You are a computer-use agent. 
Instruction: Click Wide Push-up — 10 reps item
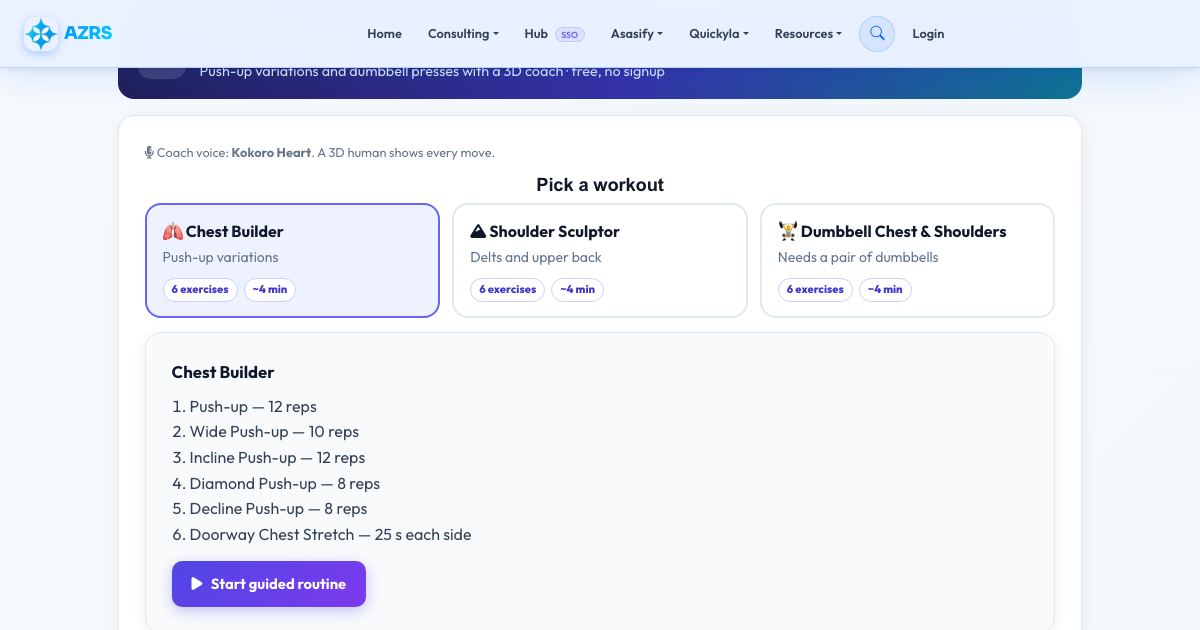[x=274, y=432]
